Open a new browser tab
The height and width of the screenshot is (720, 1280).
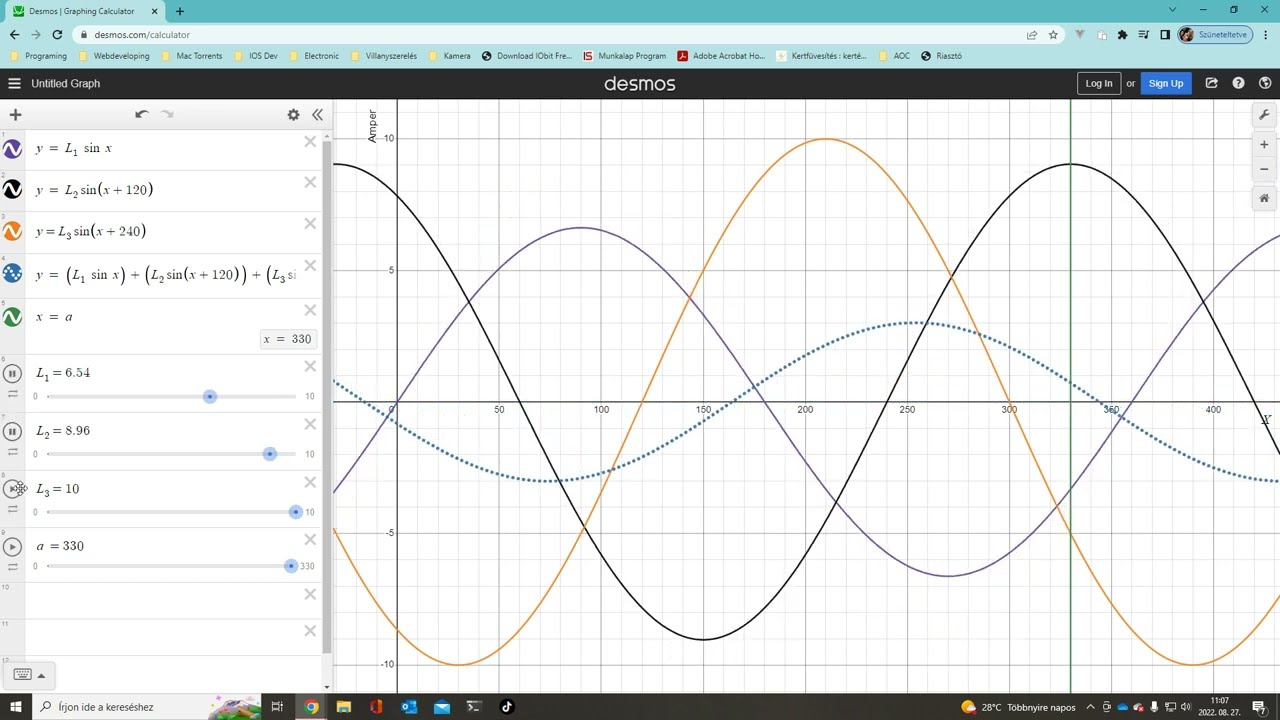tap(180, 11)
